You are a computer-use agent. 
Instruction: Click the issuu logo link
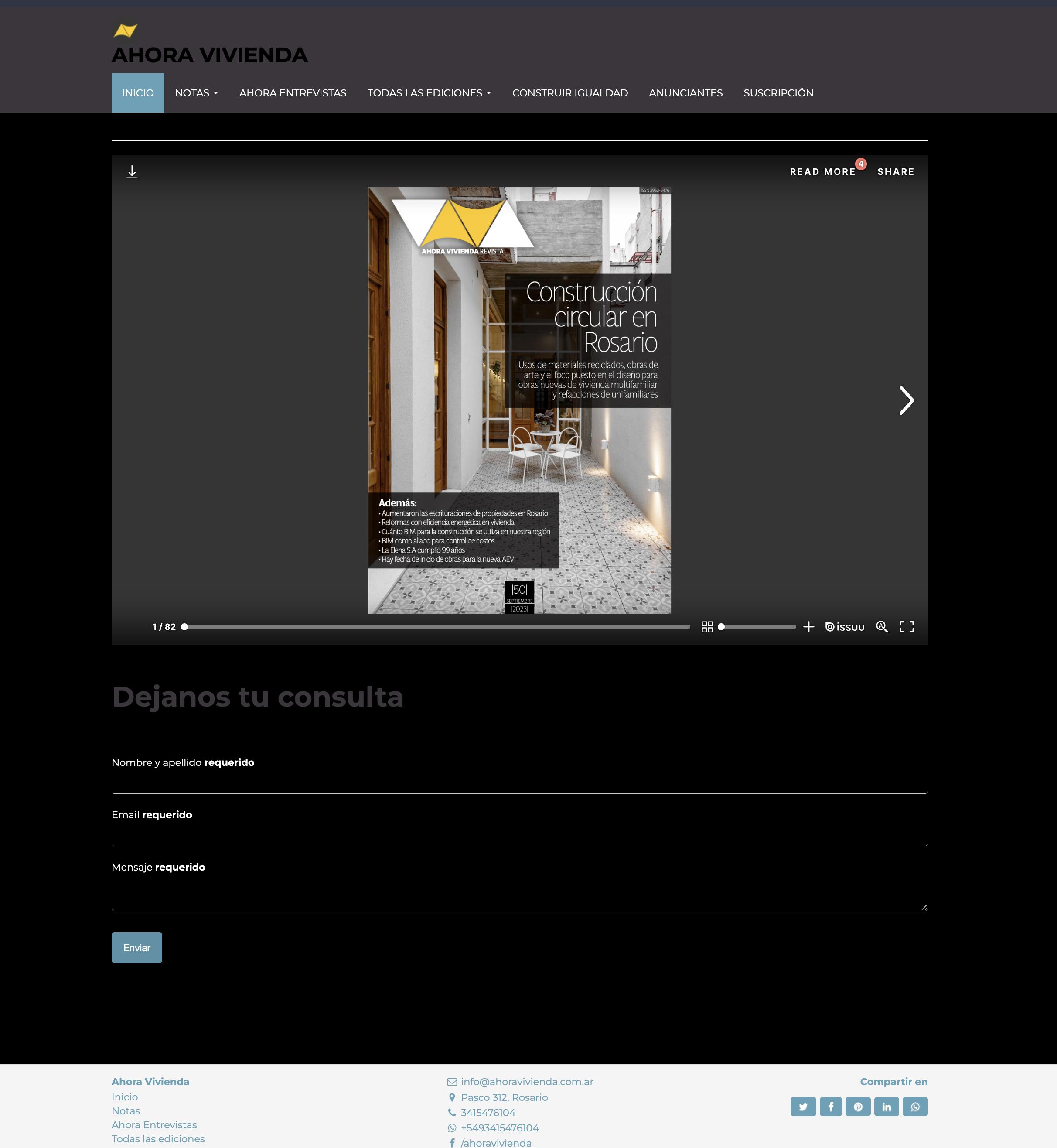click(845, 627)
